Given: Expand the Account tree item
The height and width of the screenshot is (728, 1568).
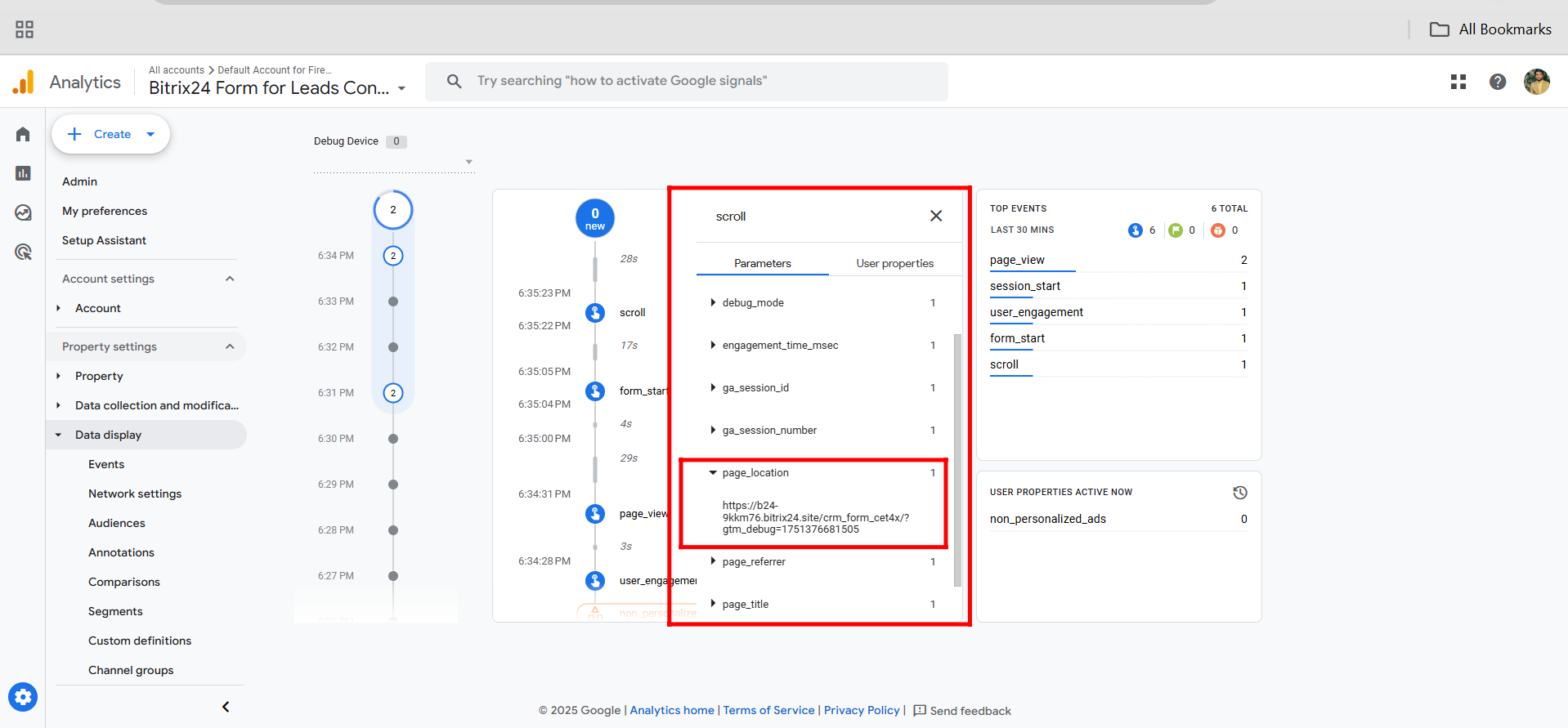Looking at the screenshot, I should click(58, 308).
